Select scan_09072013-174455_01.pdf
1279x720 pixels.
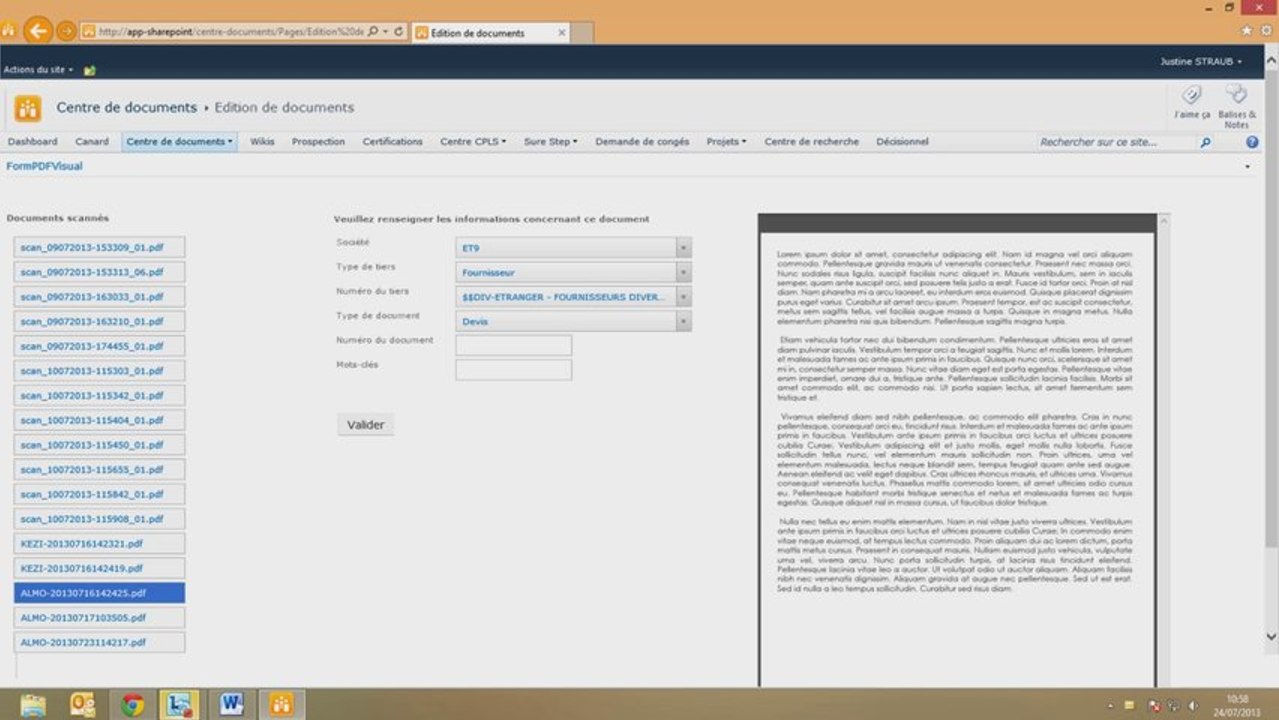click(99, 346)
